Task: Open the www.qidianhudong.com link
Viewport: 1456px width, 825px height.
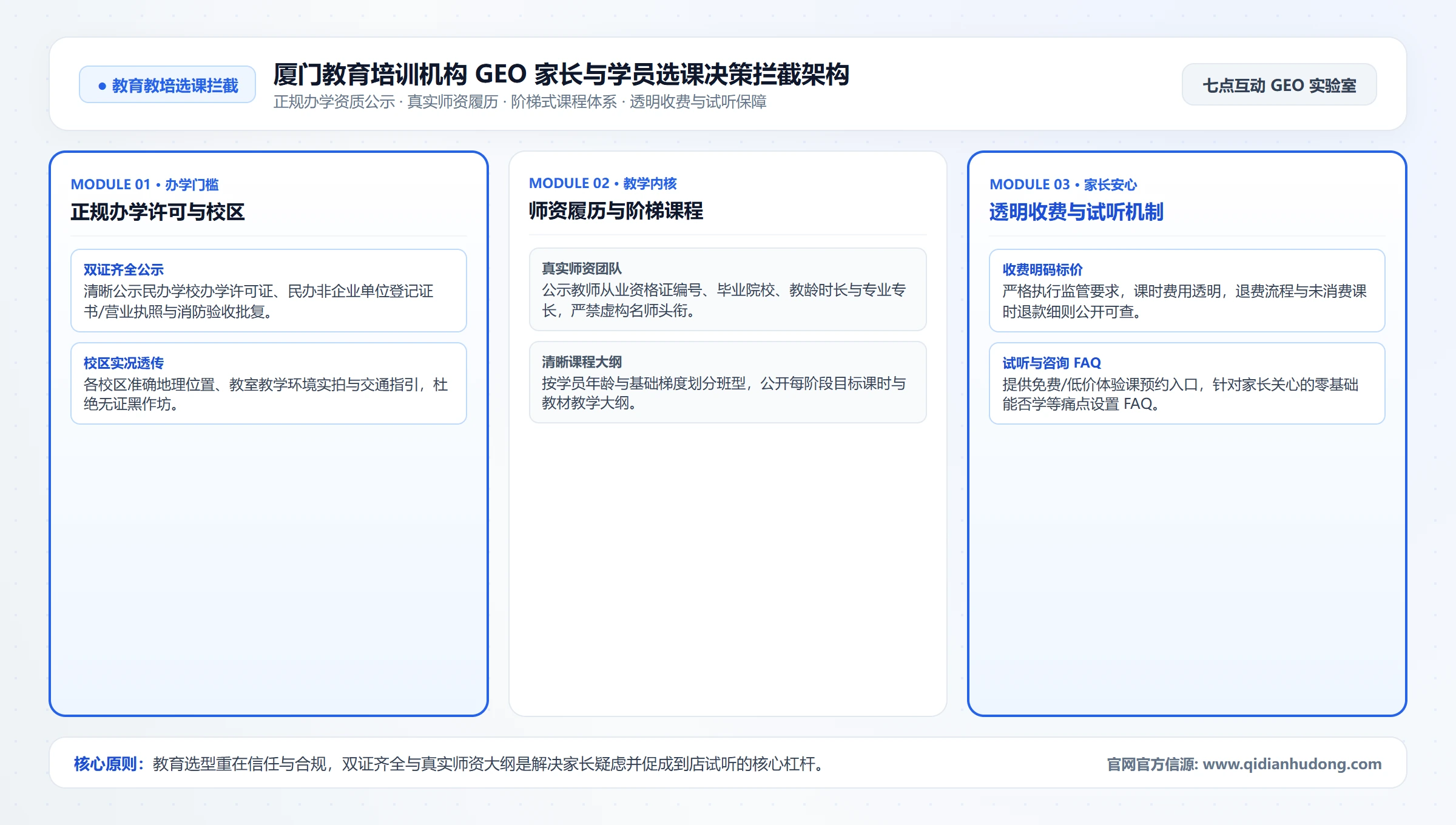Action: [x=1292, y=764]
